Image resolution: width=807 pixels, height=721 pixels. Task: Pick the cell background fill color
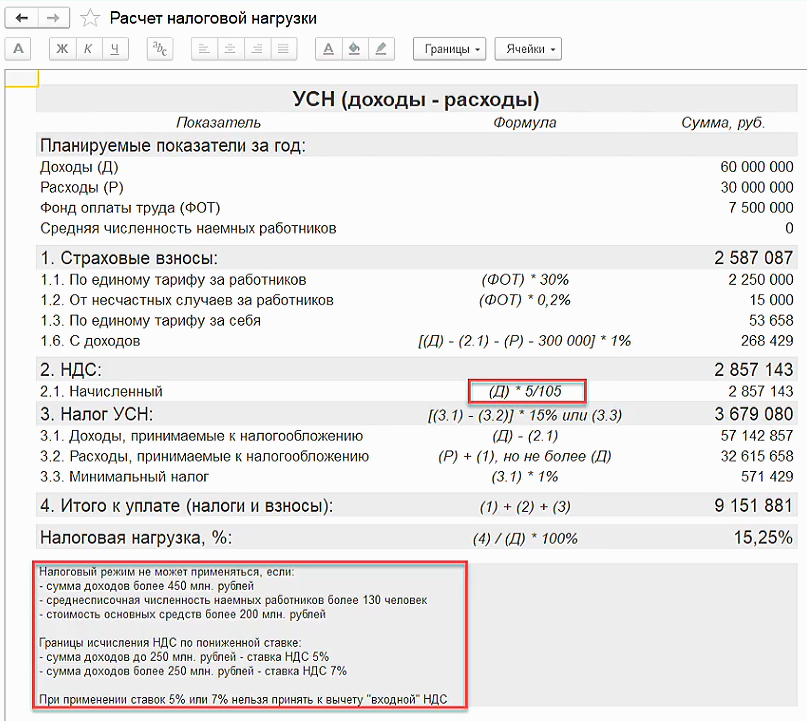[354, 48]
